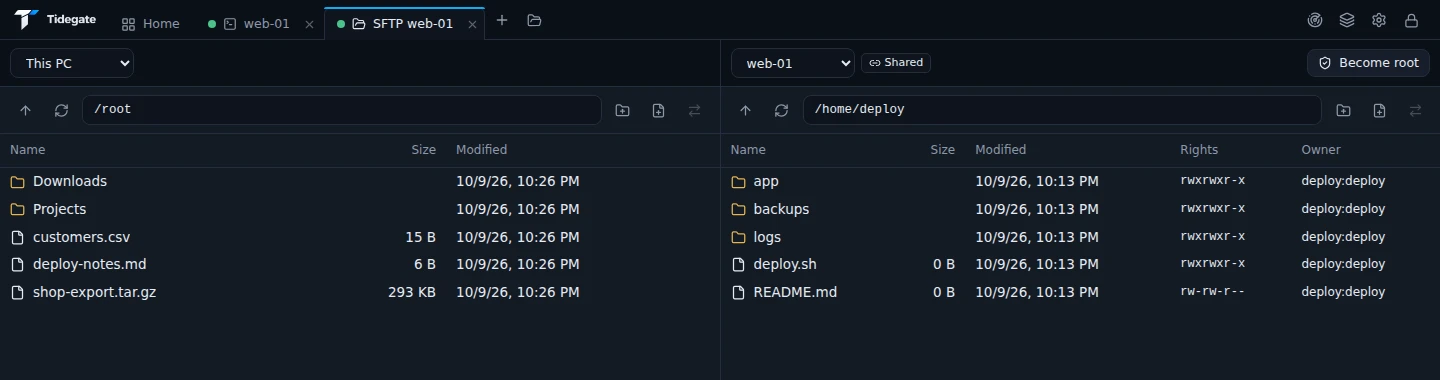Sort local pane by Modified column
1440x380 pixels.
click(x=481, y=150)
